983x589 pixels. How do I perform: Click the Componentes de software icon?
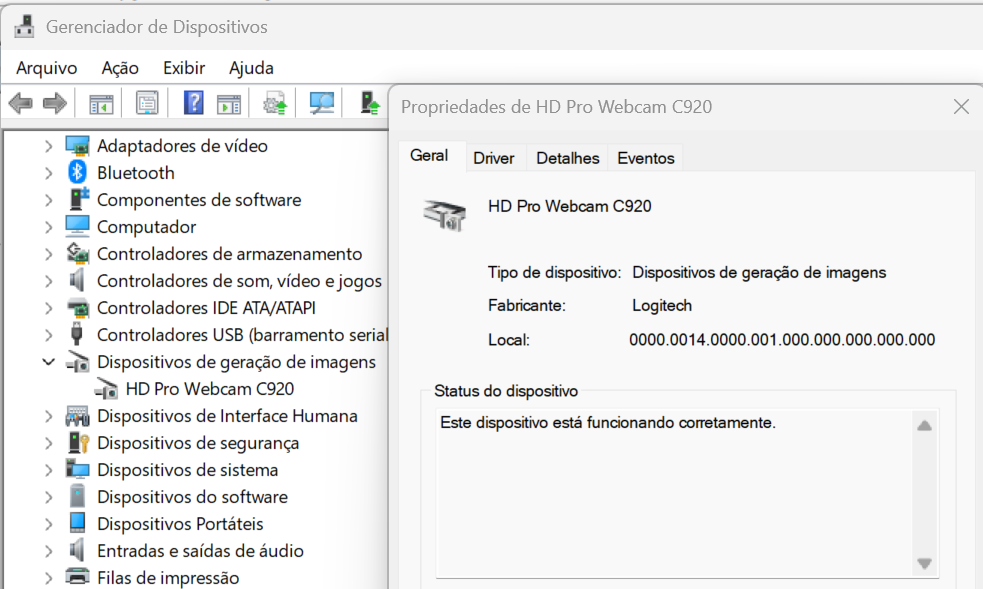(x=78, y=199)
